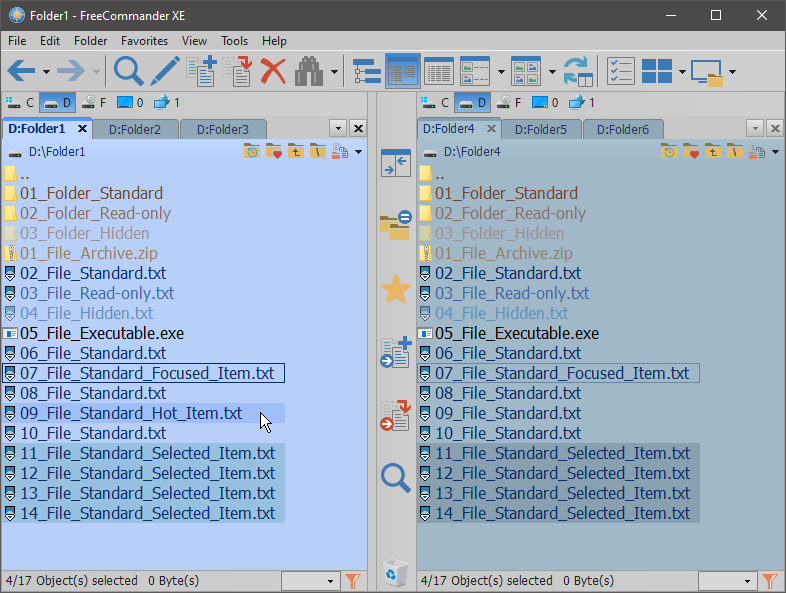Viewport: 786px width, 593px height.
Task: Expand the layout tiles dropdown arrow
Action: (x=682, y=72)
